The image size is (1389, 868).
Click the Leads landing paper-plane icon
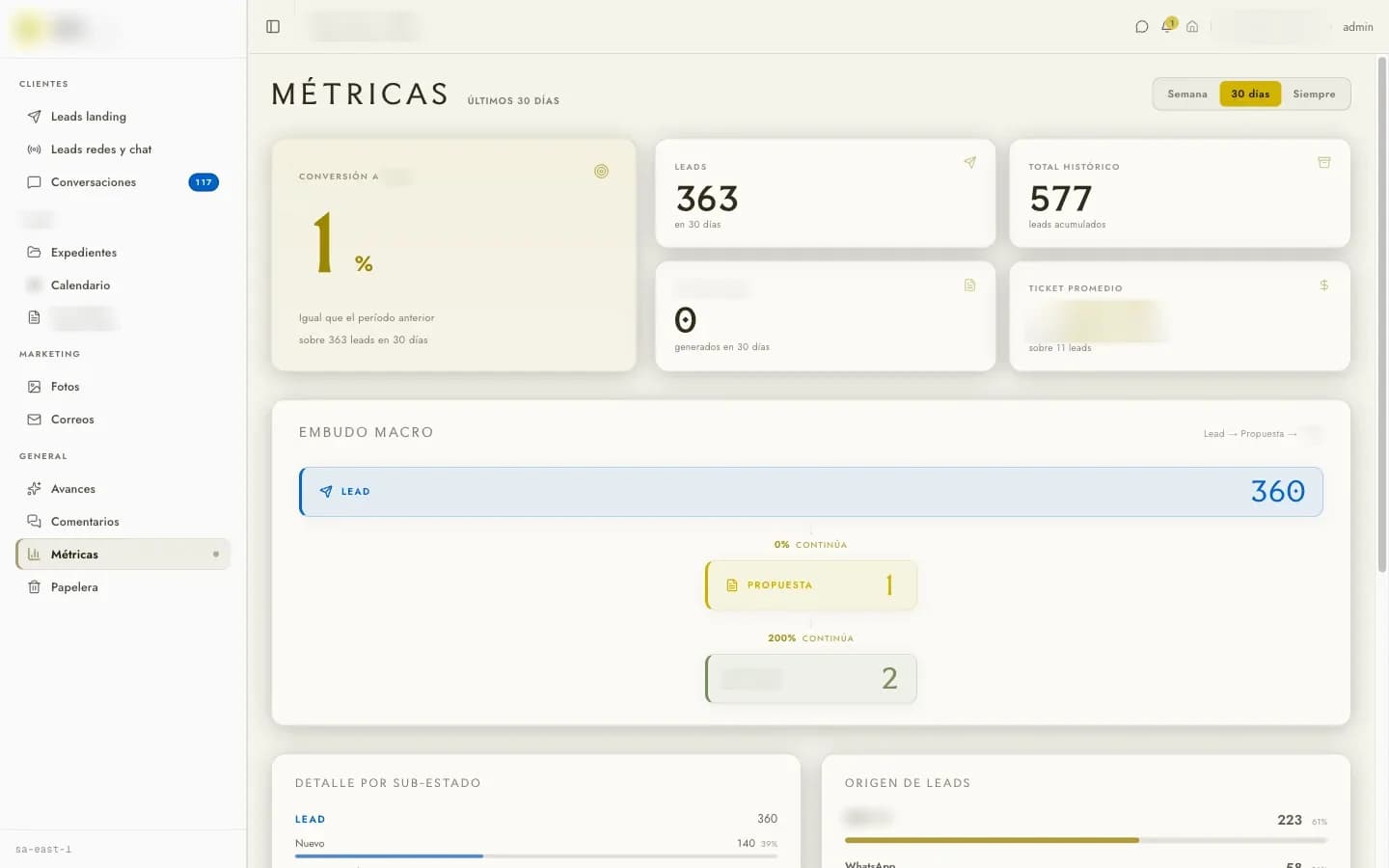[x=34, y=117]
